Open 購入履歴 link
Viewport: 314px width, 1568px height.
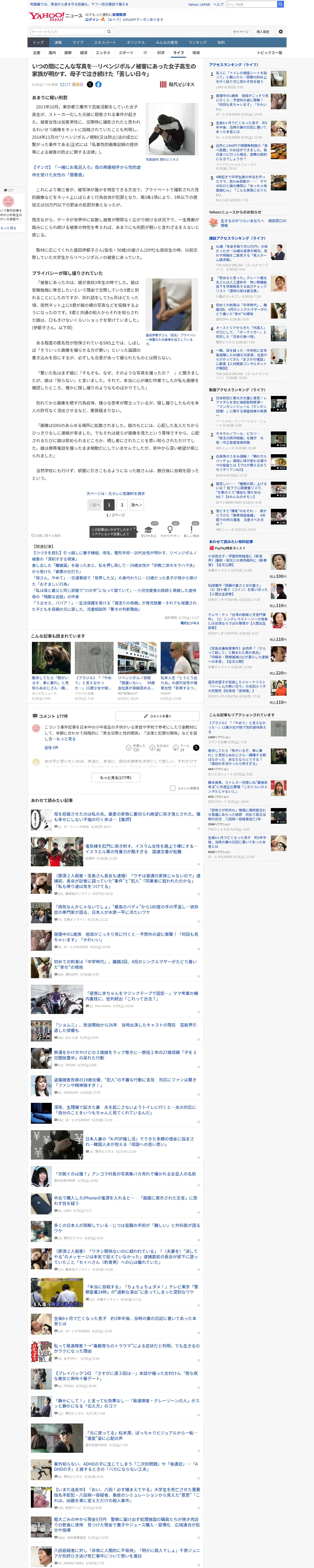tap(263, 32)
